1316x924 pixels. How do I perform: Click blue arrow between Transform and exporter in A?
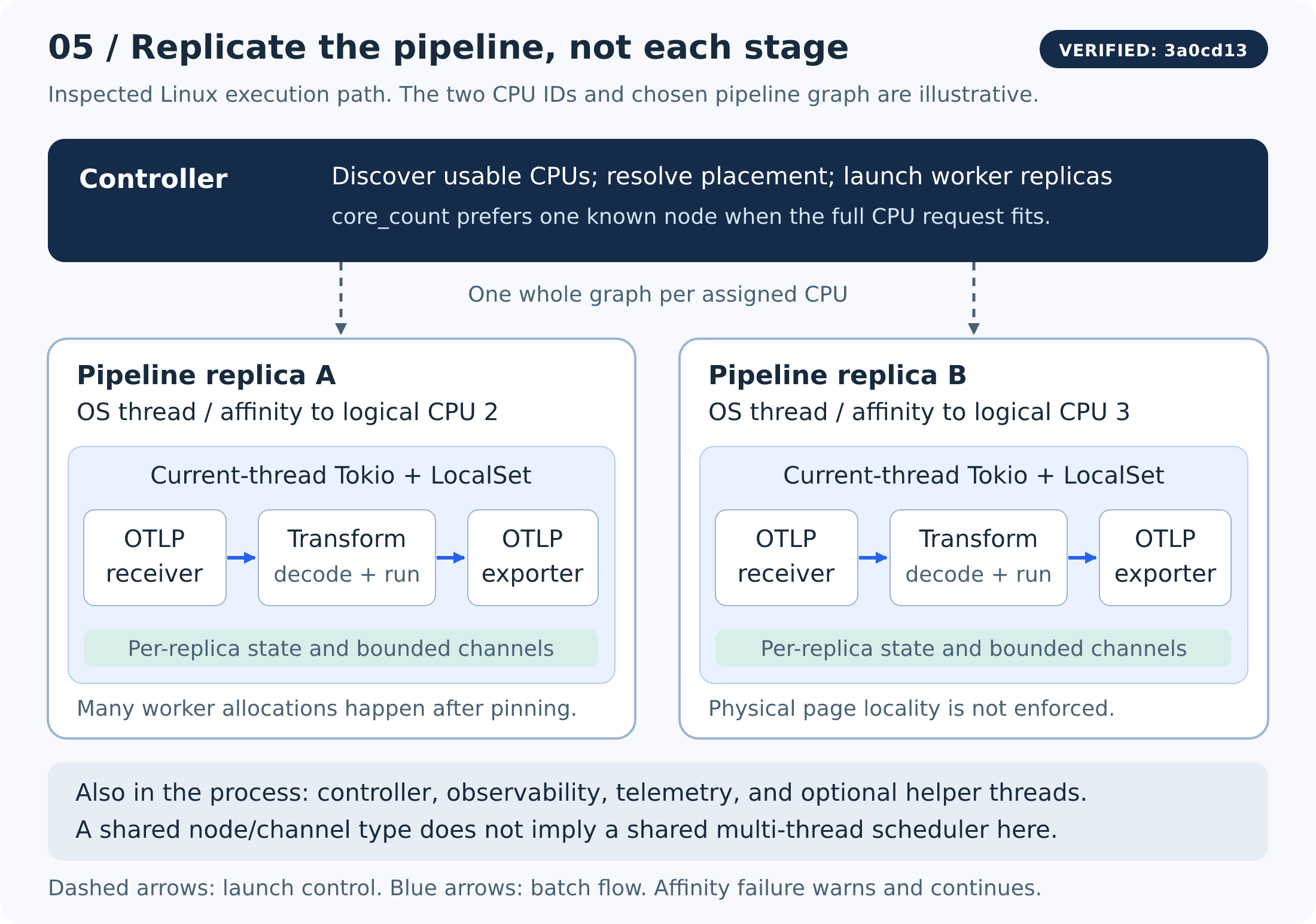tap(451, 558)
